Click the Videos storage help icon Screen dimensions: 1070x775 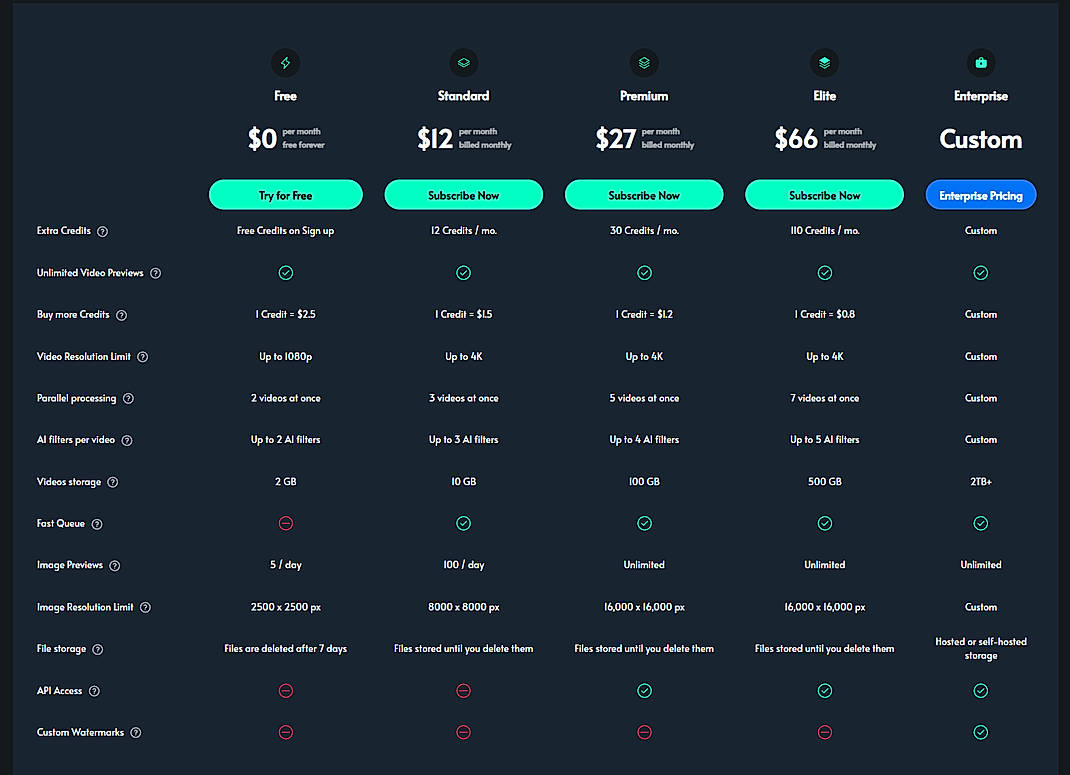pyautogui.click(x=113, y=482)
